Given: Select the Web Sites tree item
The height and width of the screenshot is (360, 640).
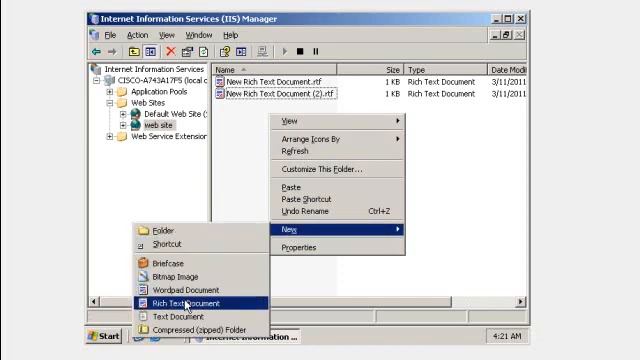Looking at the screenshot, I should (x=148, y=103).
